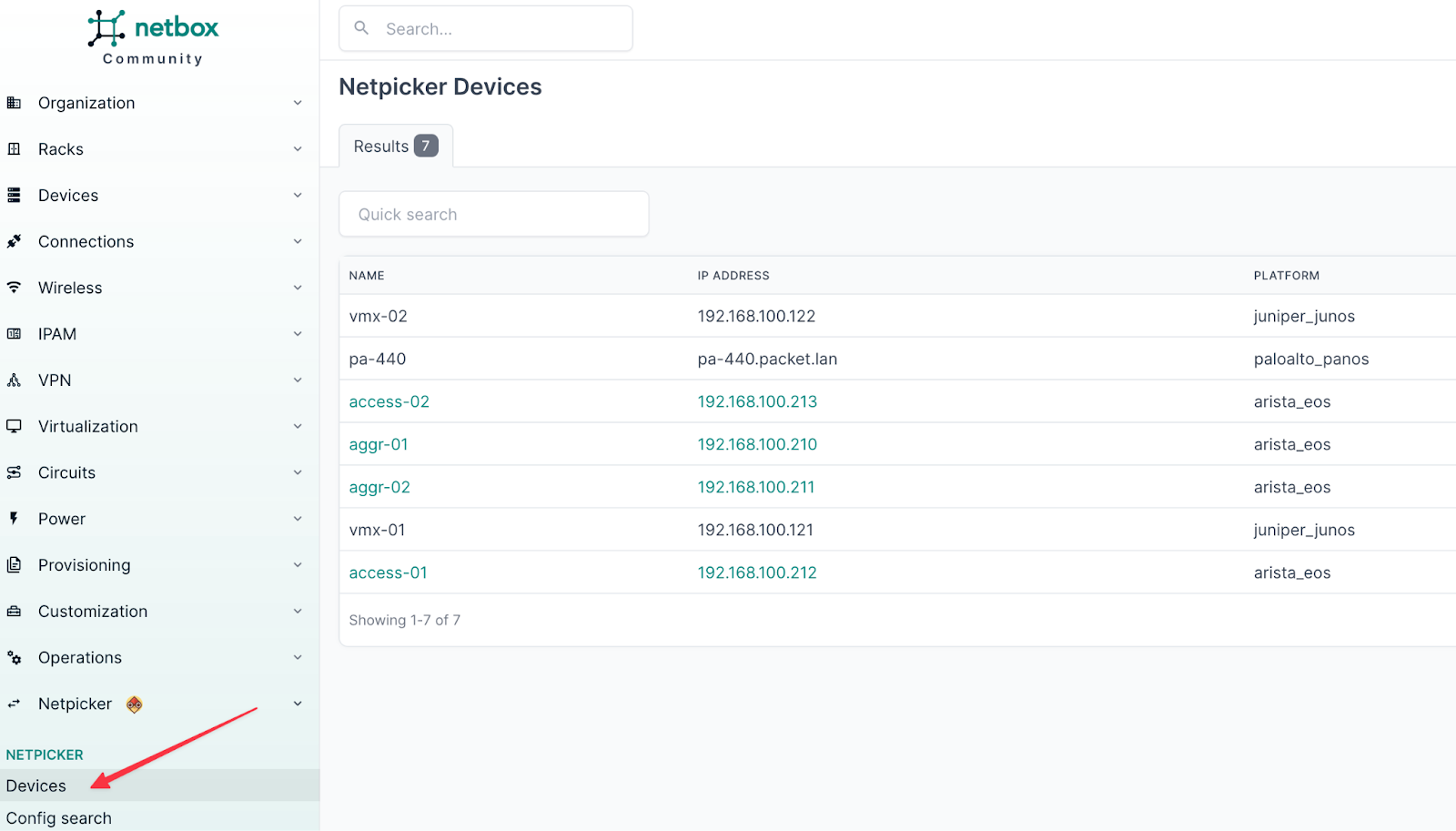Viewport: 1456px width, 831px height.
Task: Click the Racks sidebar icon
Action: point(14,149)
